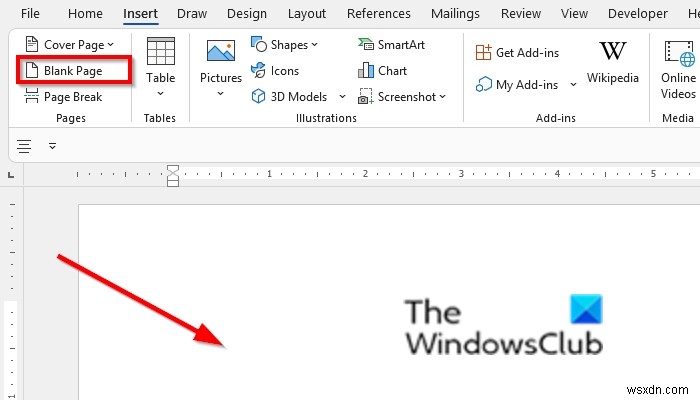This screenshot has width=700, height=400.
Task: Click the Online Videos icon
Action: [679, 53]
